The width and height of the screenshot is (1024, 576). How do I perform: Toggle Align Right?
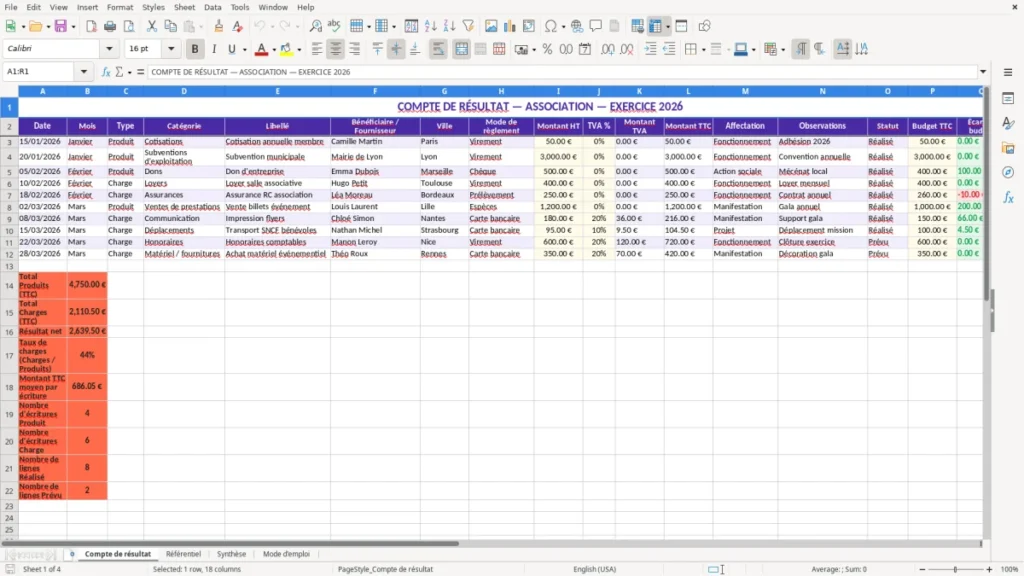point(355,49)
